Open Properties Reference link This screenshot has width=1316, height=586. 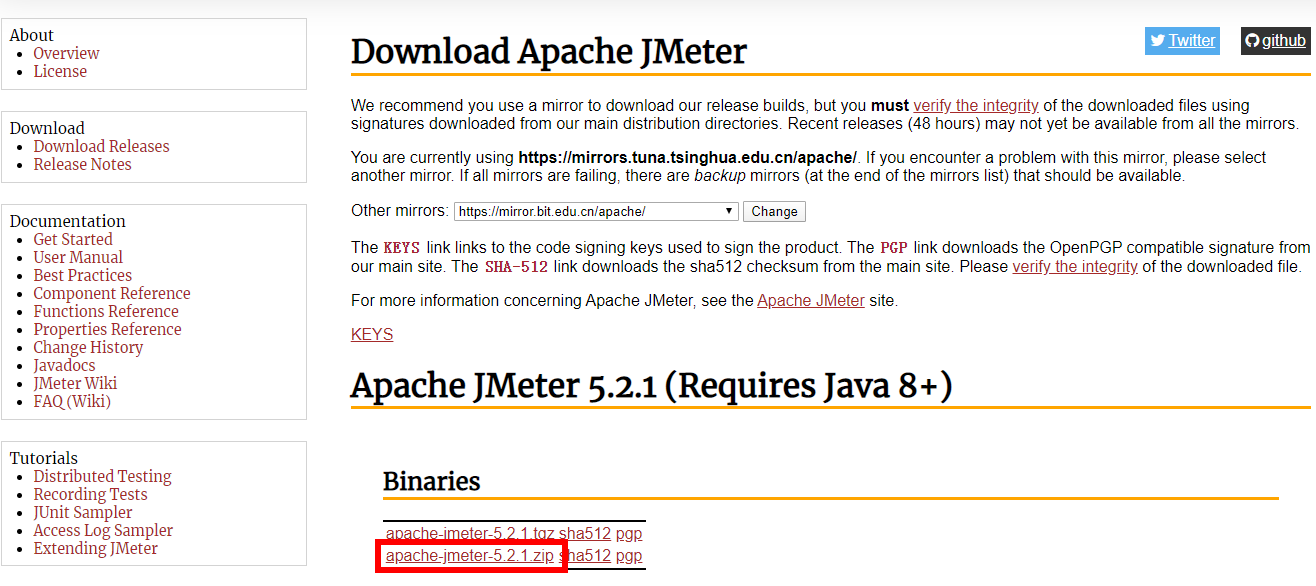(x=107, y=329)
